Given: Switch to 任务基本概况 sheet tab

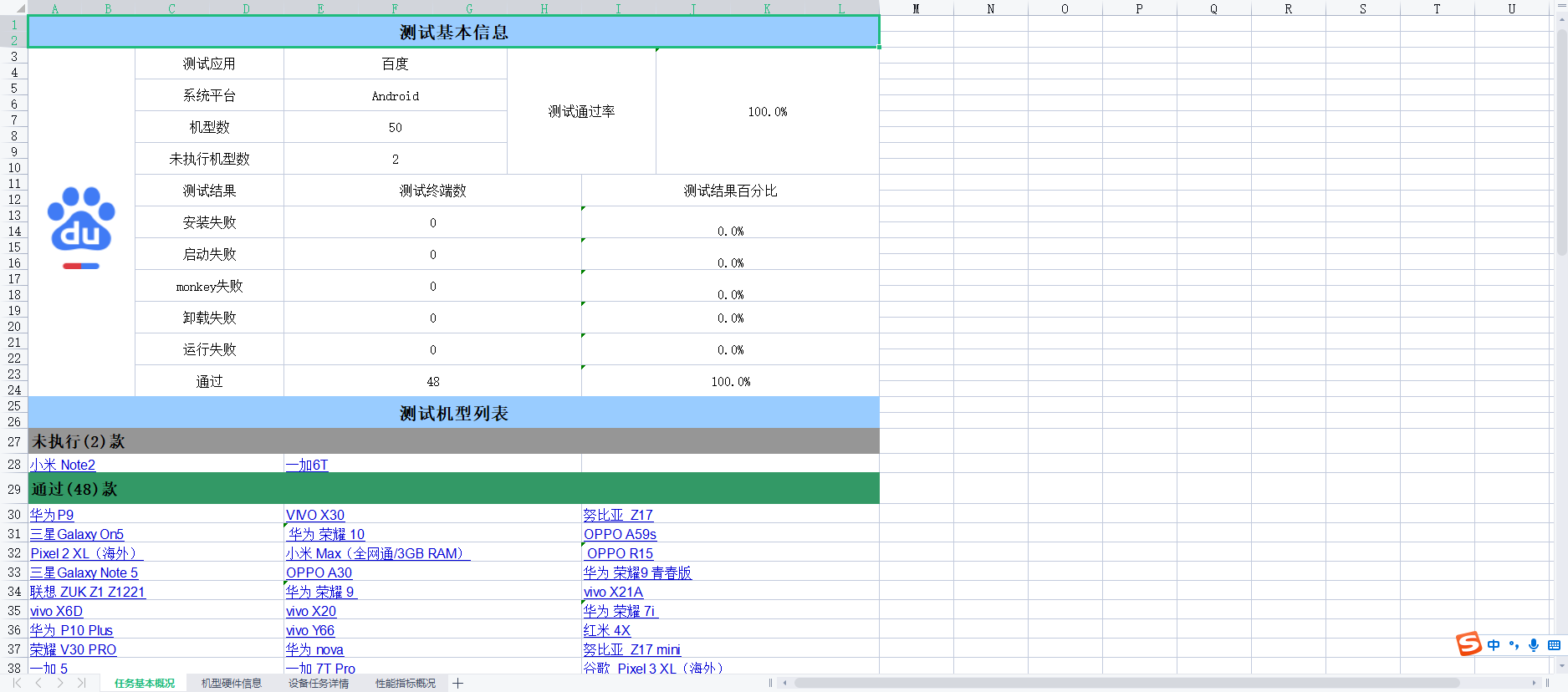Looking at the screenshot, I should (145, 683).
